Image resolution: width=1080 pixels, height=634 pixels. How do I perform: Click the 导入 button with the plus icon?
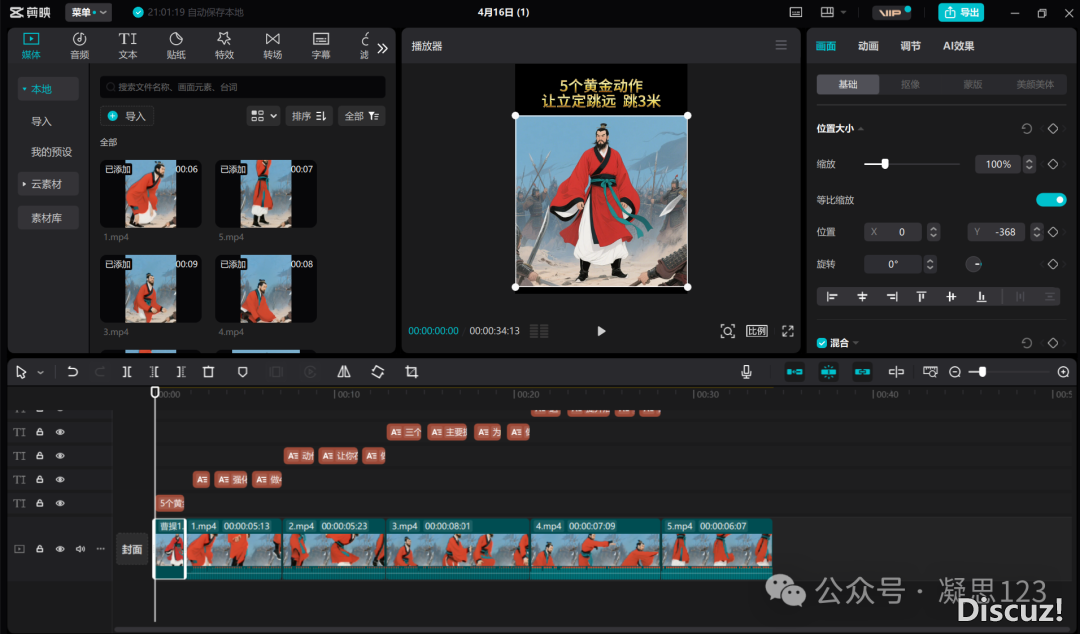[x=127, y=116]
